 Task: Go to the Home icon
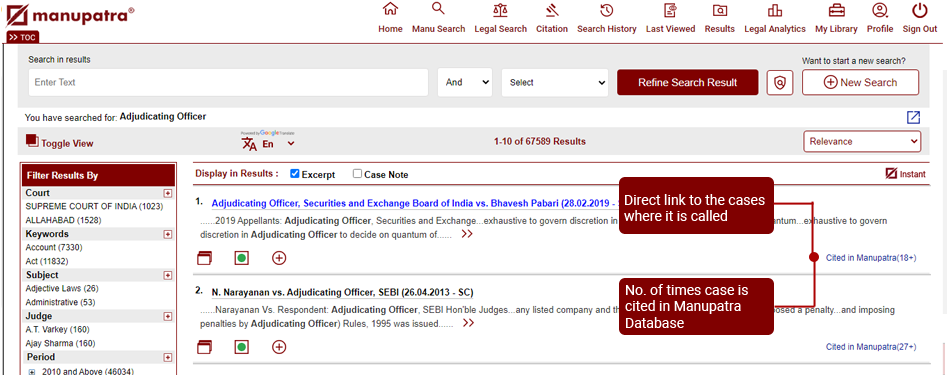coord(390,10)
